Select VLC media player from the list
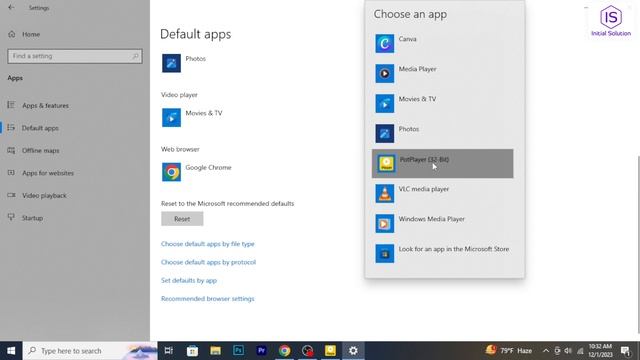 [442, 193]
